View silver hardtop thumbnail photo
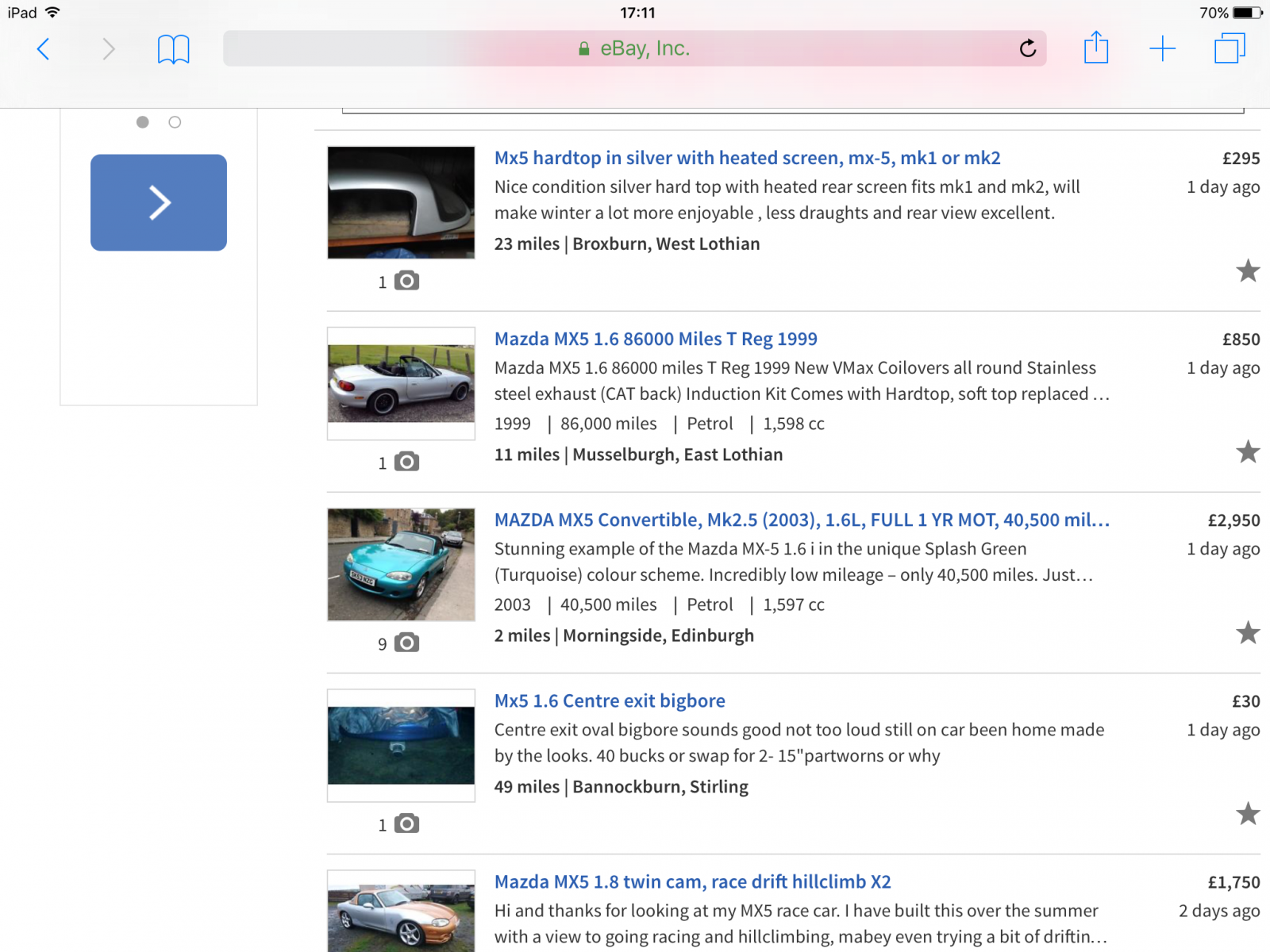The image size is (1270, 952). coord(401,202)
